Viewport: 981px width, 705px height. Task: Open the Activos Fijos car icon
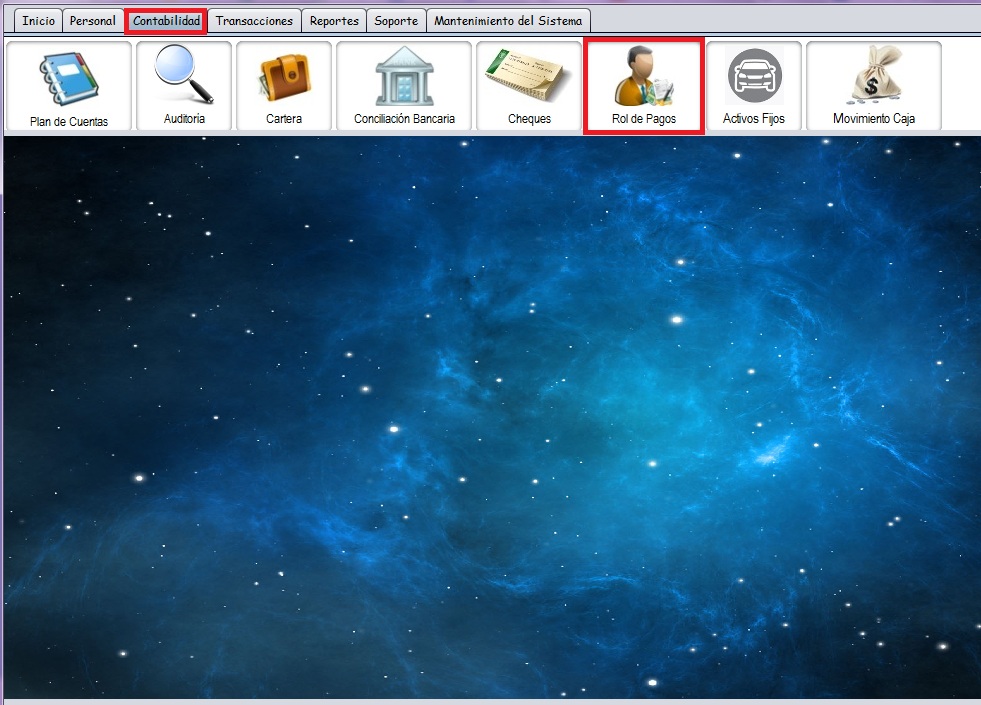[754, 76]
